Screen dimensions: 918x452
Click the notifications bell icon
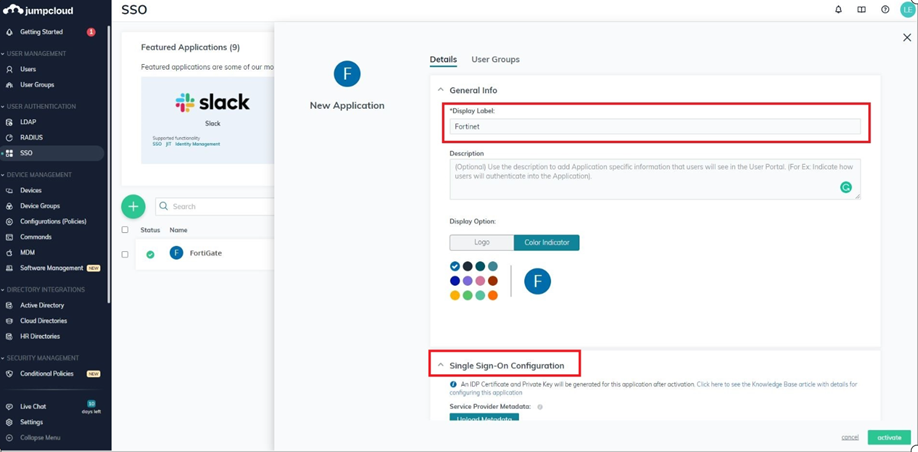(x=838, y=10)
